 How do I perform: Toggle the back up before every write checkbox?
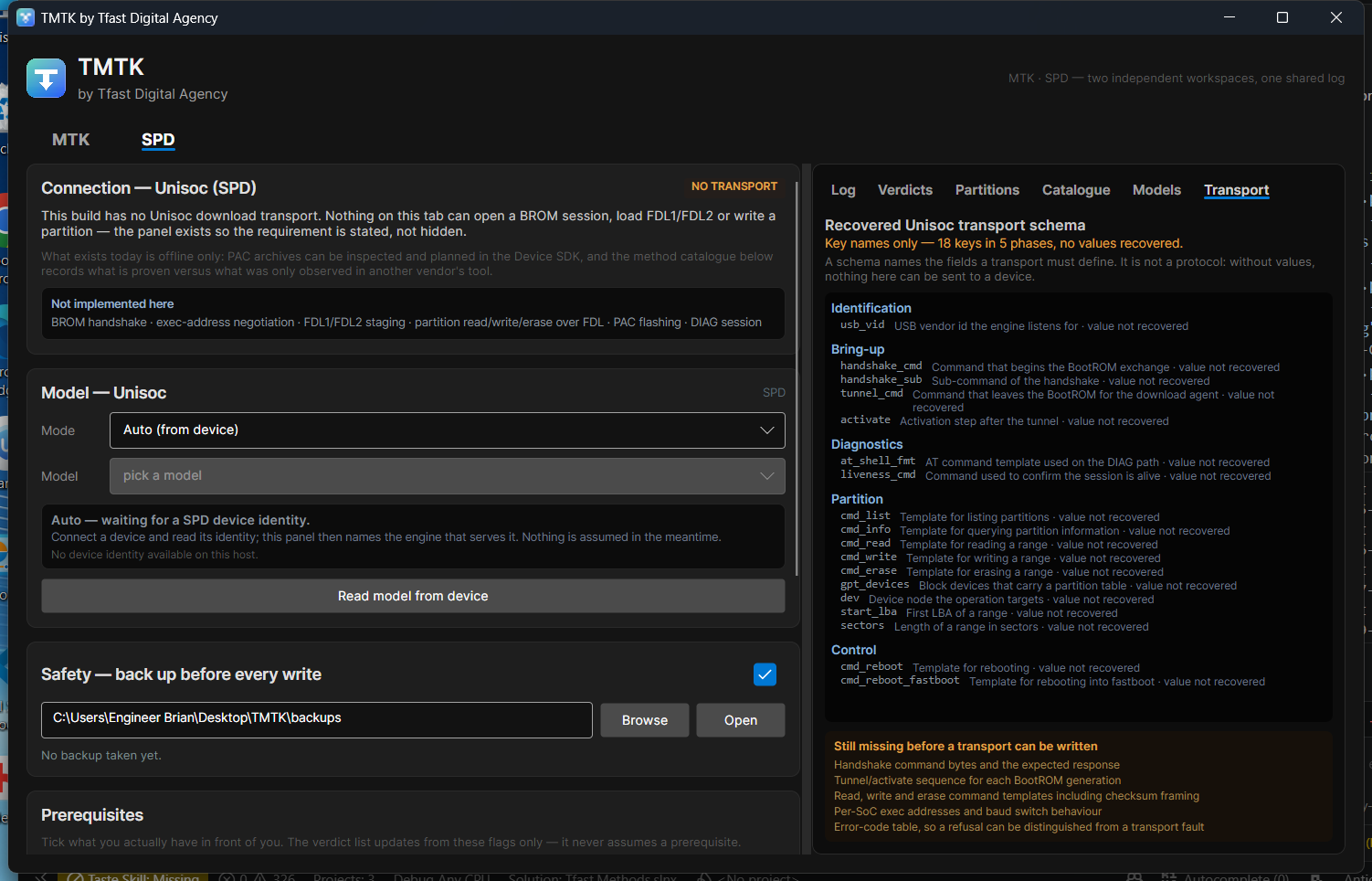765,674
